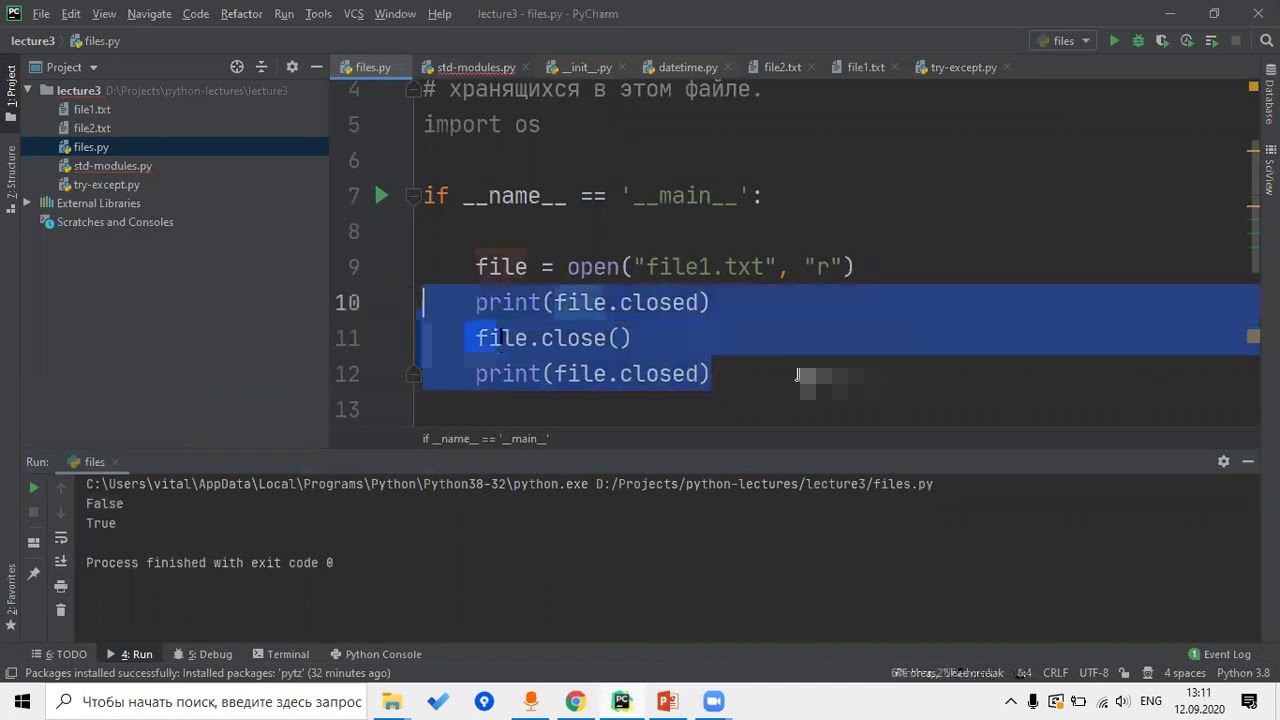Fold the if __name__ block at line 7
1280x720 pixels.
[x=412, y=196]
